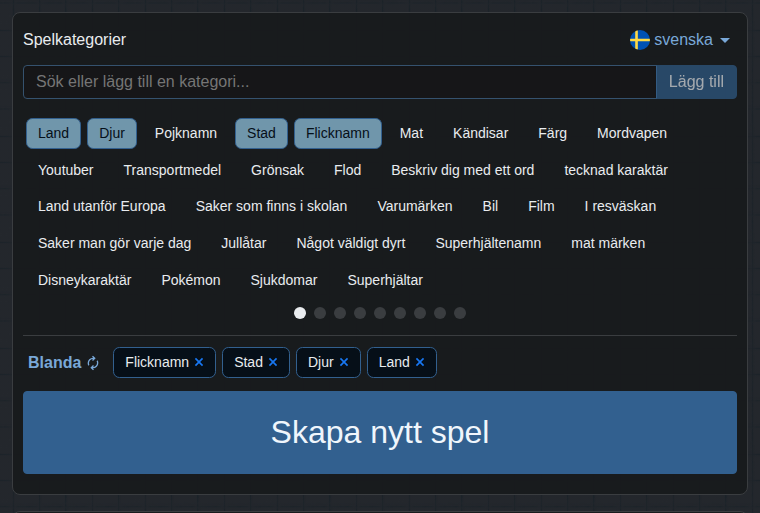Image resolution: width=760 pixels, height=513 pixels.
Task: Select the Superhjältenamn category
Action: point(488,243)
